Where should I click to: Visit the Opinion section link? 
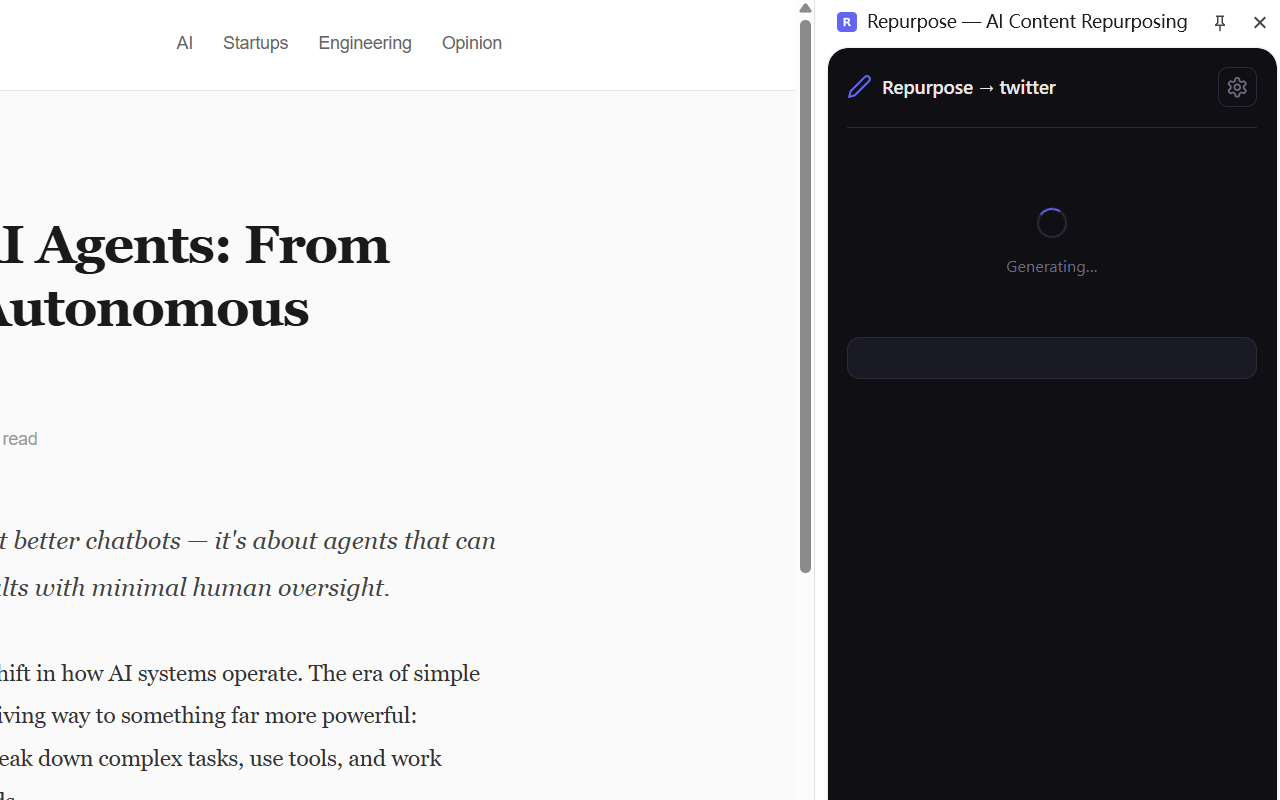tap(472, 43)
